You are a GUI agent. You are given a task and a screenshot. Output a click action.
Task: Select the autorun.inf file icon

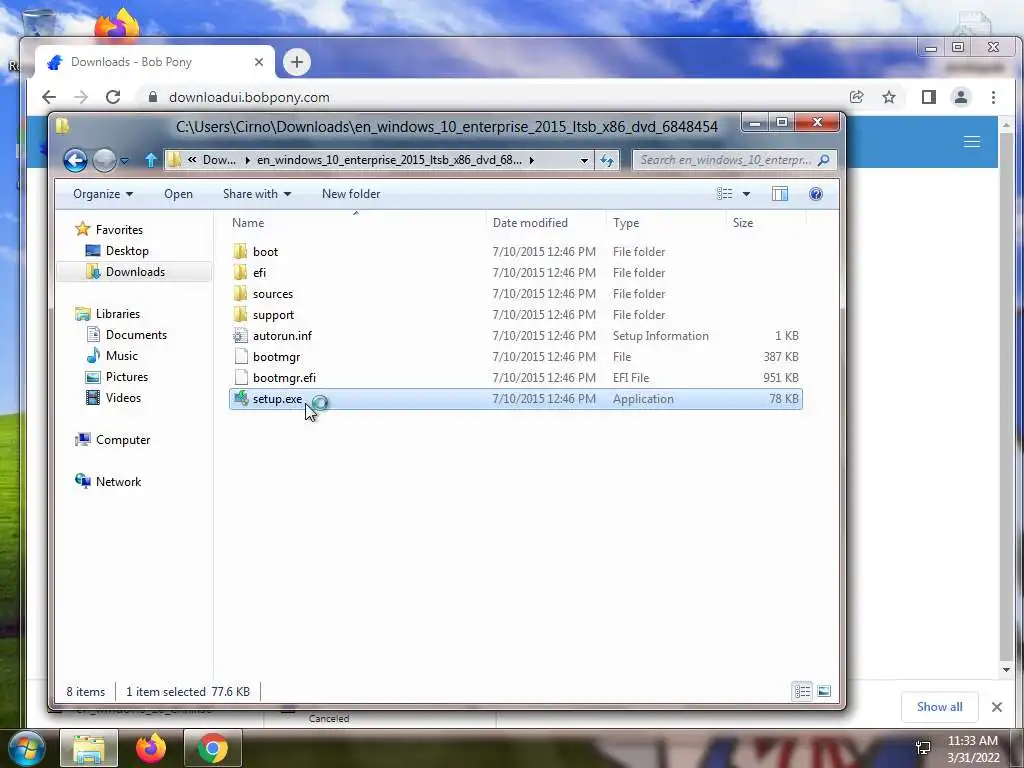click(x=240, y=336)
